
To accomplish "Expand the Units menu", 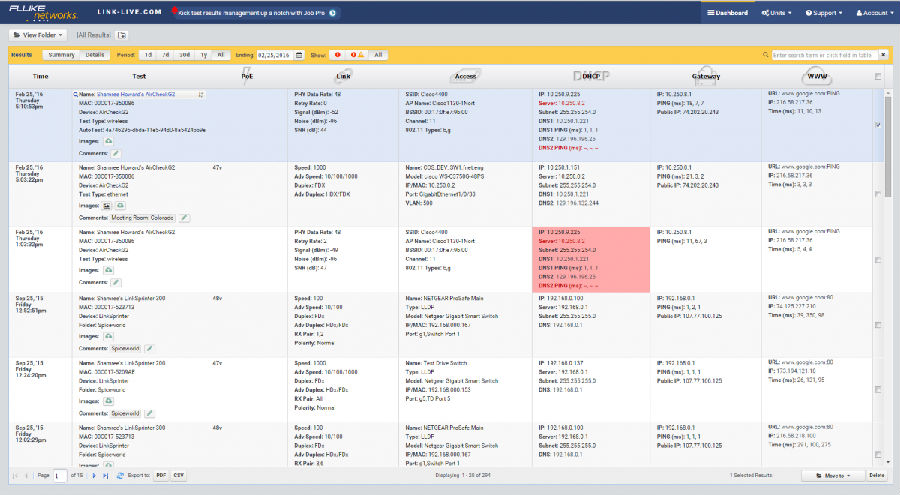I will point(775,13).
